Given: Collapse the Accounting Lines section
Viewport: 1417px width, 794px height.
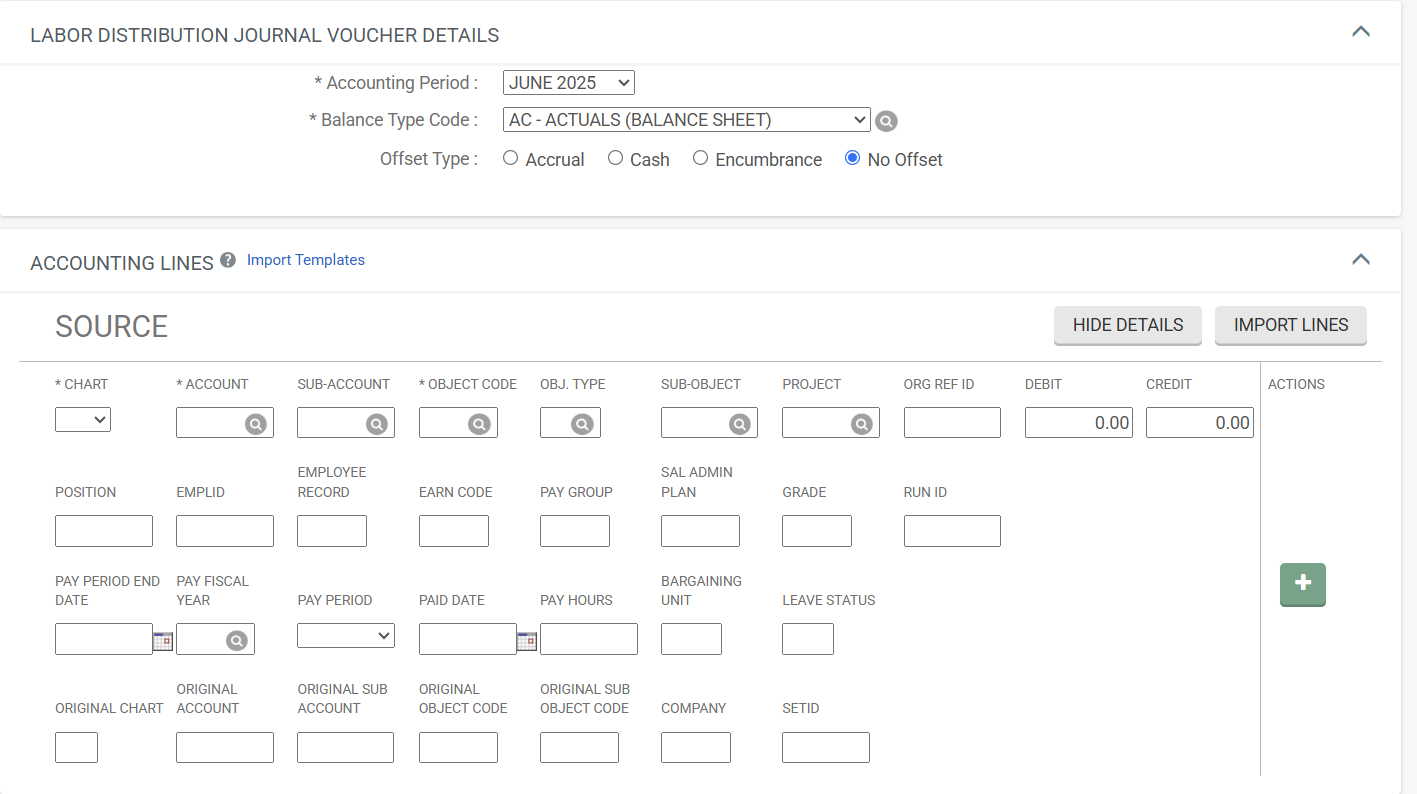Looking at the screenshot, I should [x=1360, y=260].
